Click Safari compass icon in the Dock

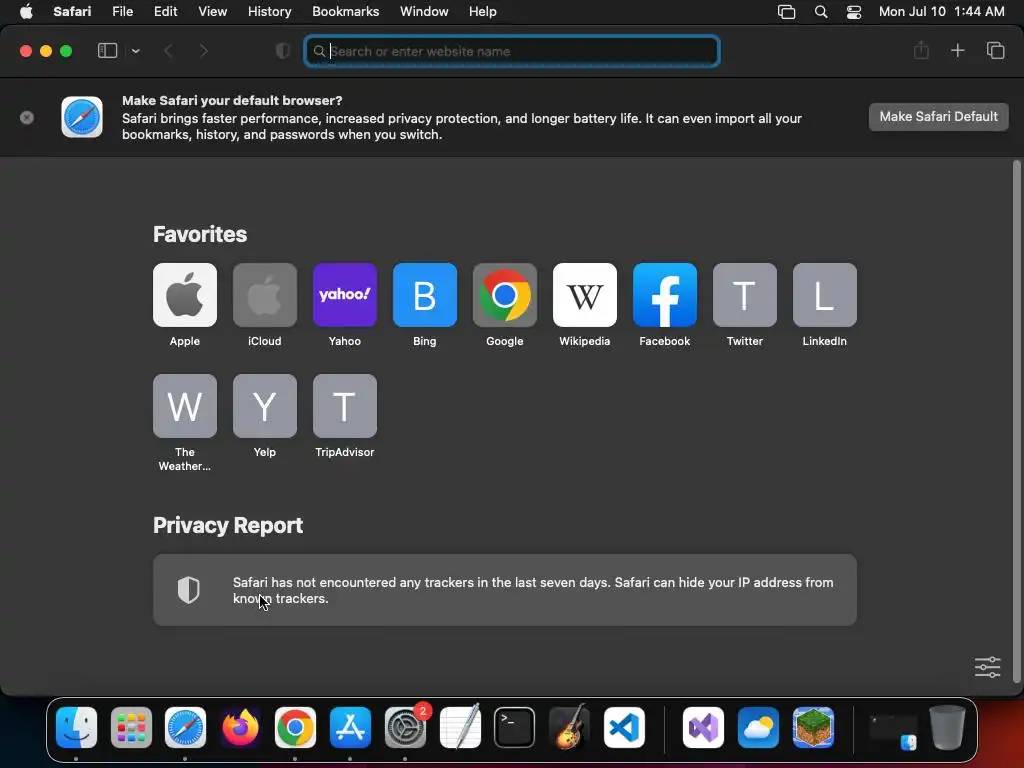click(x=185, y=727)
